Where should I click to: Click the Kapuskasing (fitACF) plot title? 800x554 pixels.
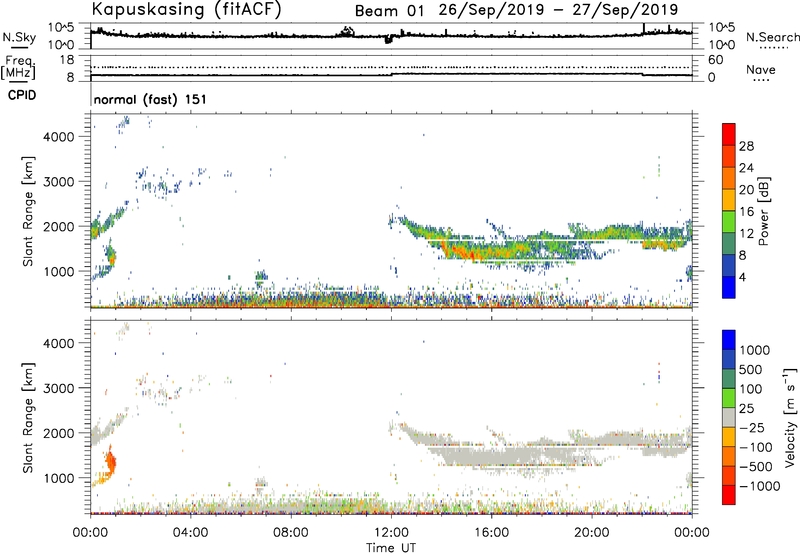[186, 9]
